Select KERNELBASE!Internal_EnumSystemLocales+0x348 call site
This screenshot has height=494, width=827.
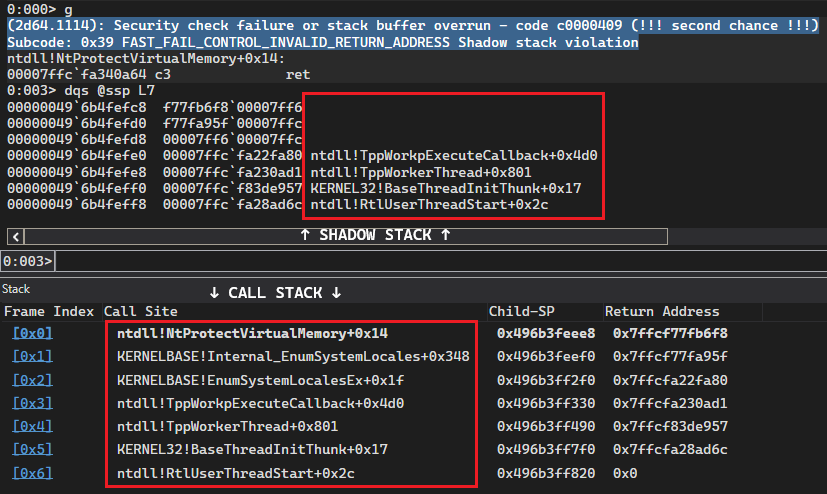coord(293,356)
